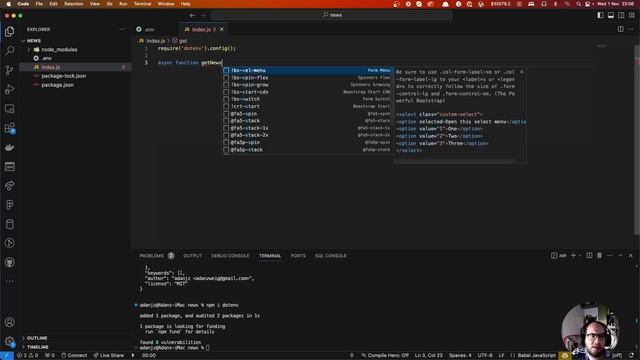Select the !bs-spin-flex suggestion
This screenshot has width=640, height=360.
(x=308, y=78)
